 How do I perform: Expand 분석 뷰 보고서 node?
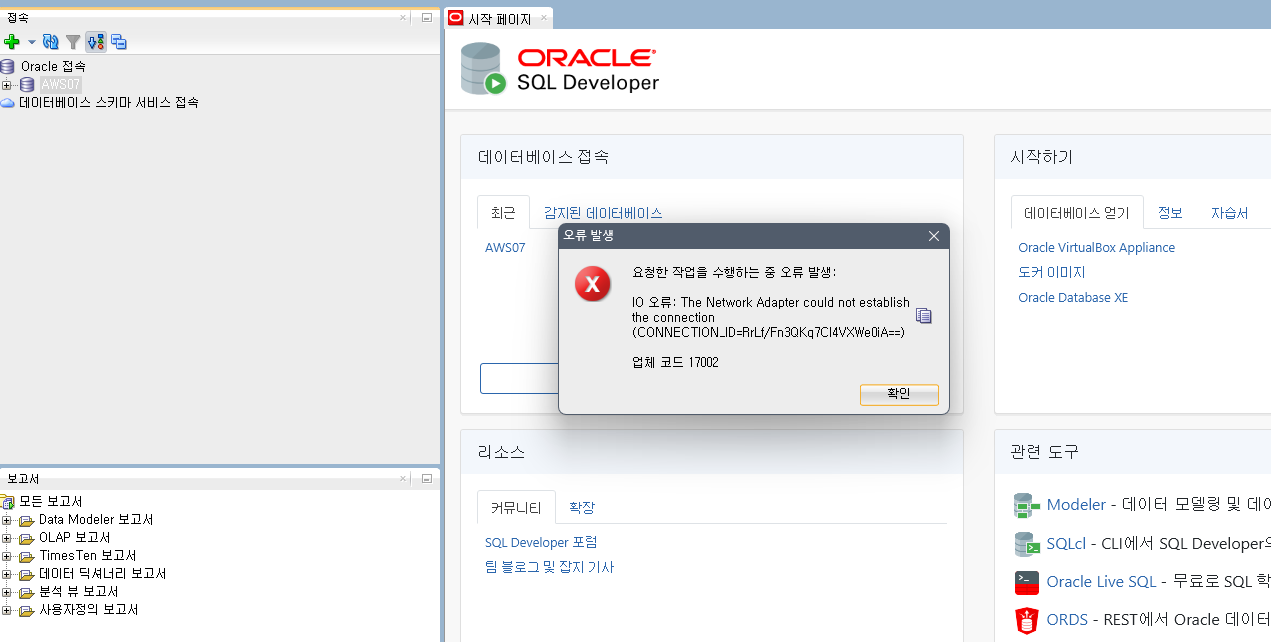[x=7, y=592]
